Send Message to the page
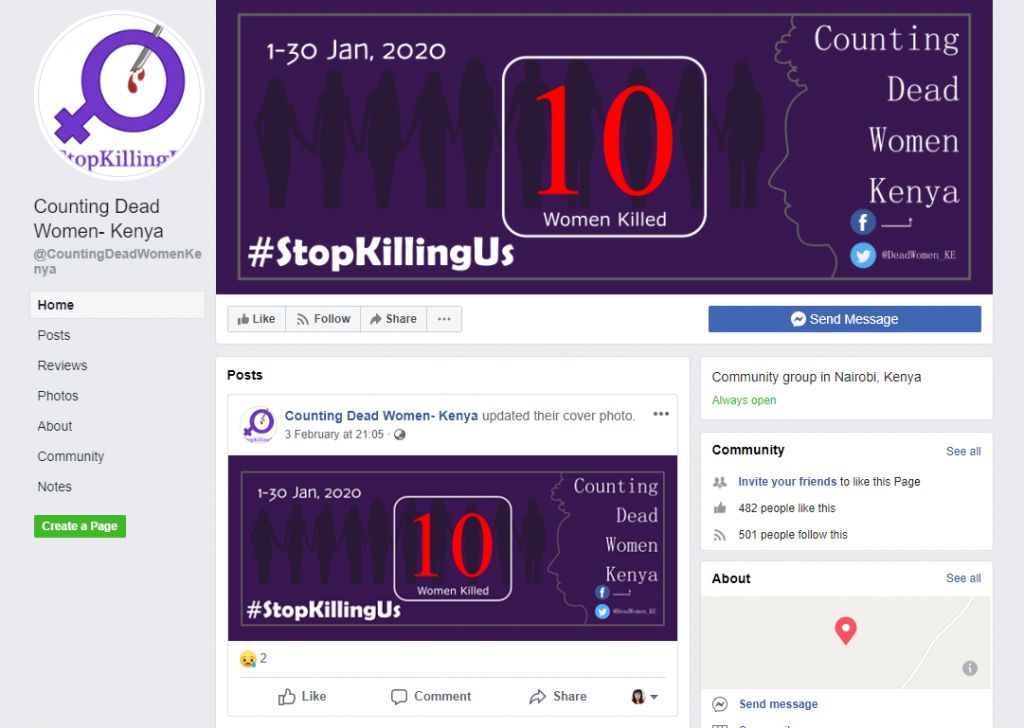 point(844,319)
